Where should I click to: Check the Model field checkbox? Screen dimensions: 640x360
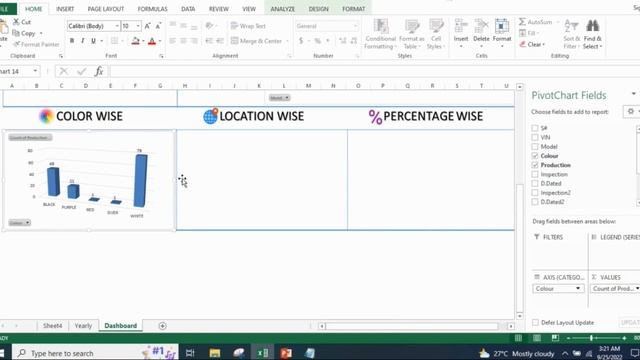535,147
